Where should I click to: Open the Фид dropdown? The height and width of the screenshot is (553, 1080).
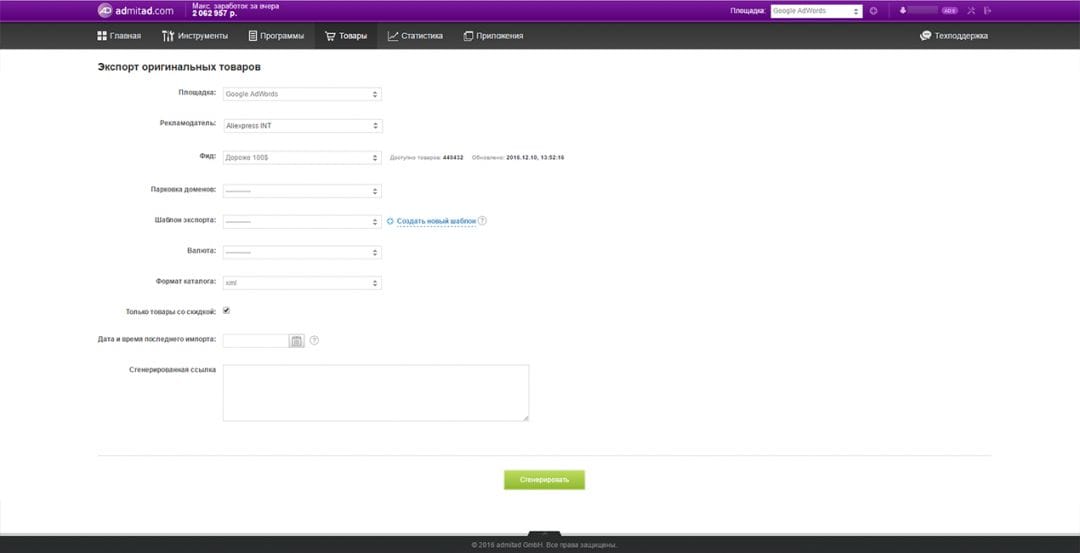tap(302, 158)
